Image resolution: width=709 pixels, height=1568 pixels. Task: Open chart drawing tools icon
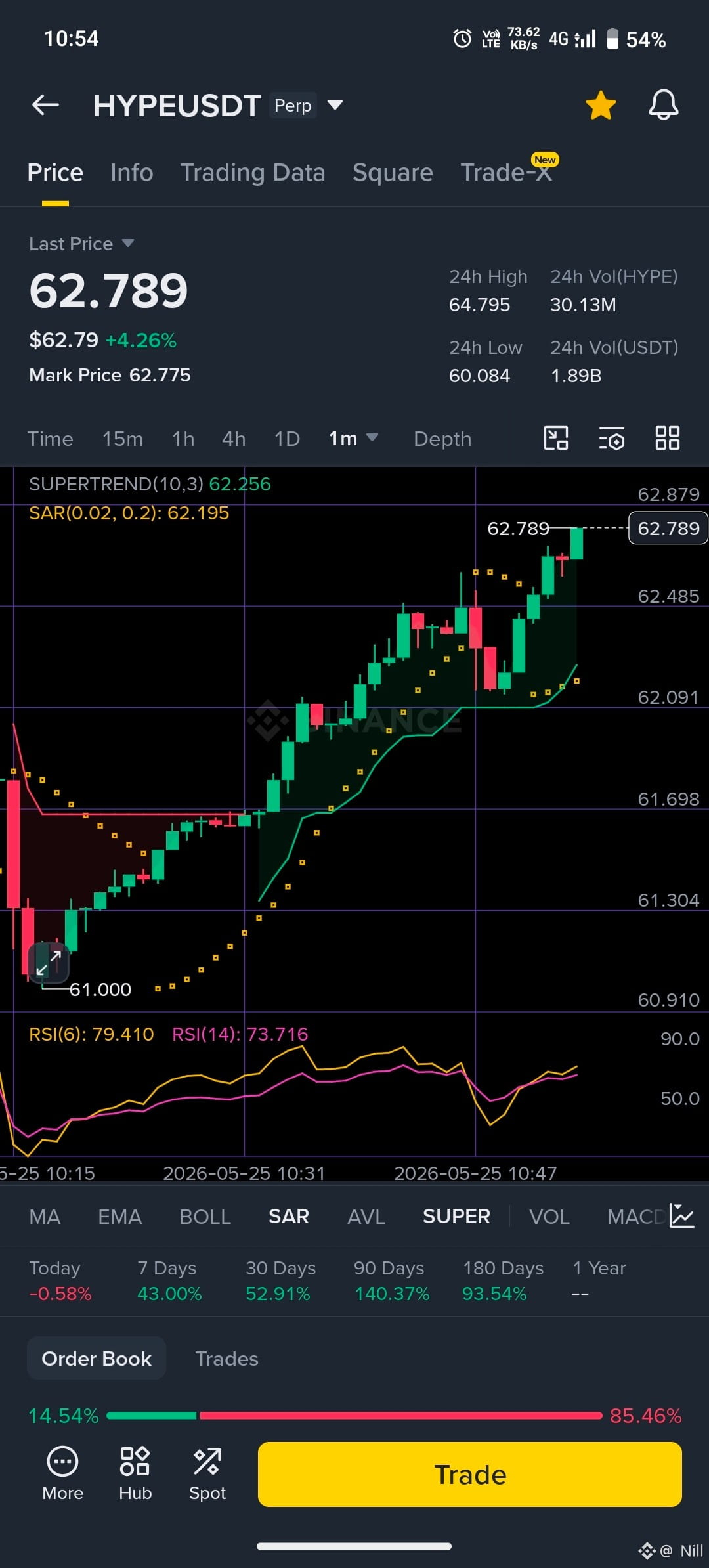tap(556, 438)
